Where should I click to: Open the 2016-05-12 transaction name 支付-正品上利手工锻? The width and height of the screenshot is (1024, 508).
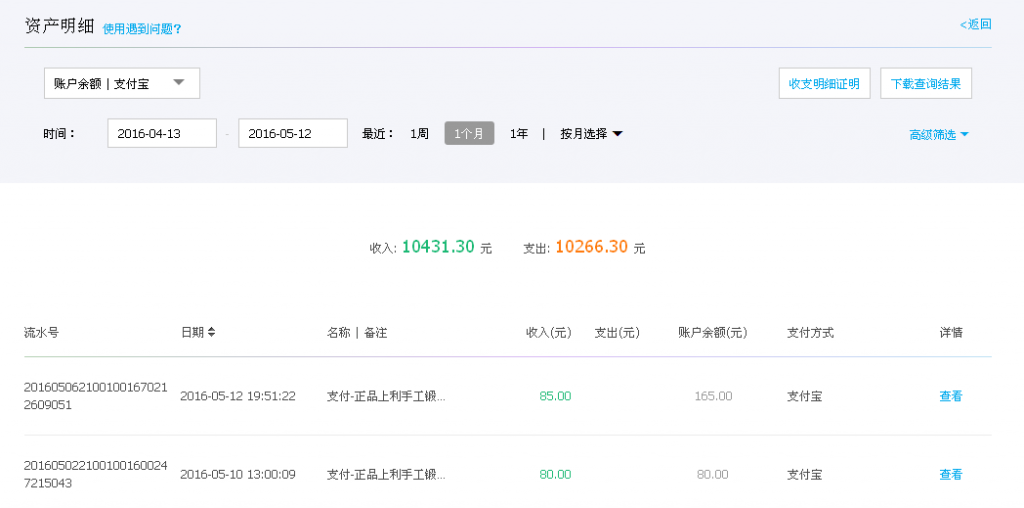pyautogui.click(x=386, y=396)
